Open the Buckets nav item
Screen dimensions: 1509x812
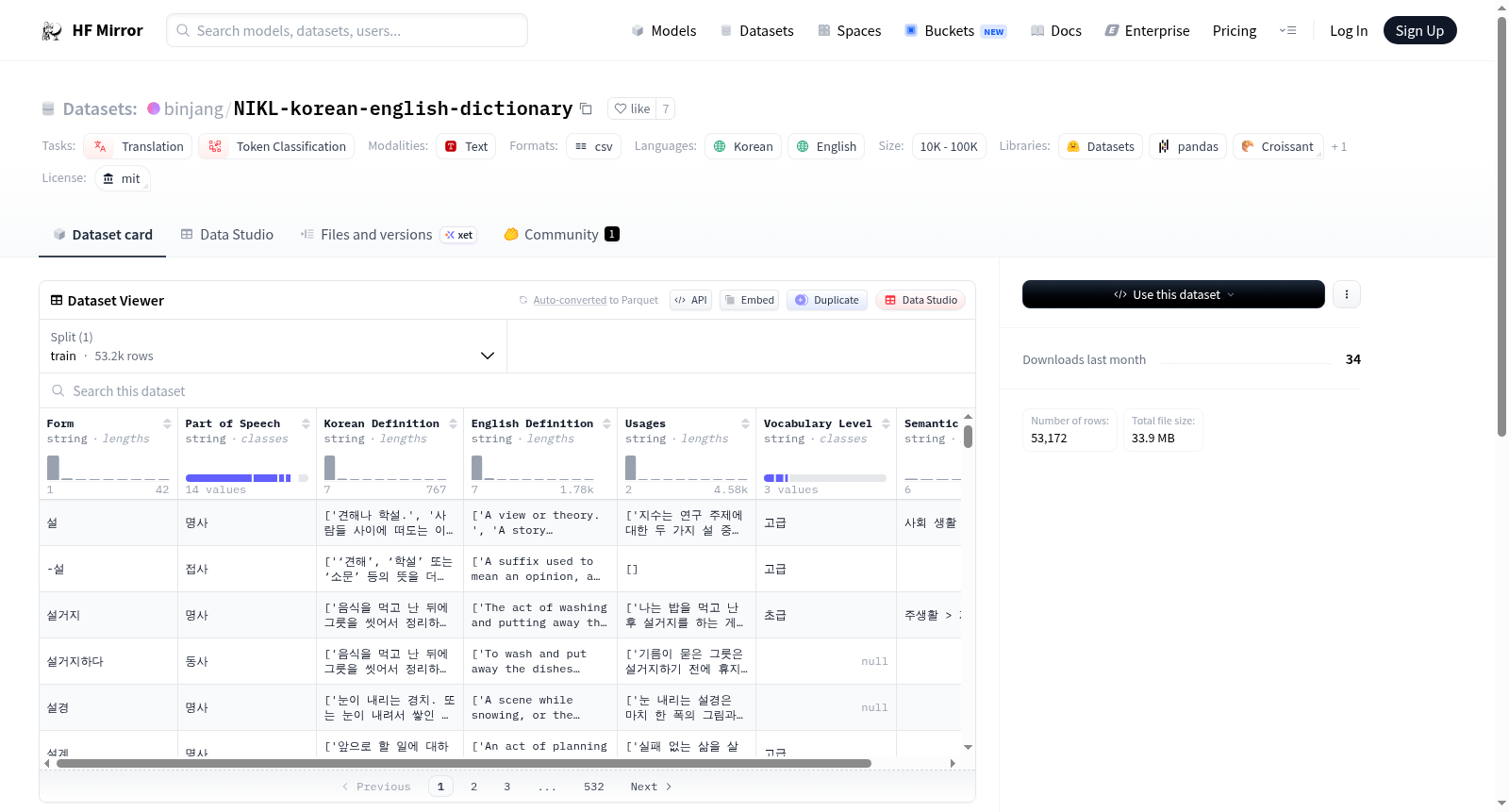pyautogui.click(x=955, y=31)
